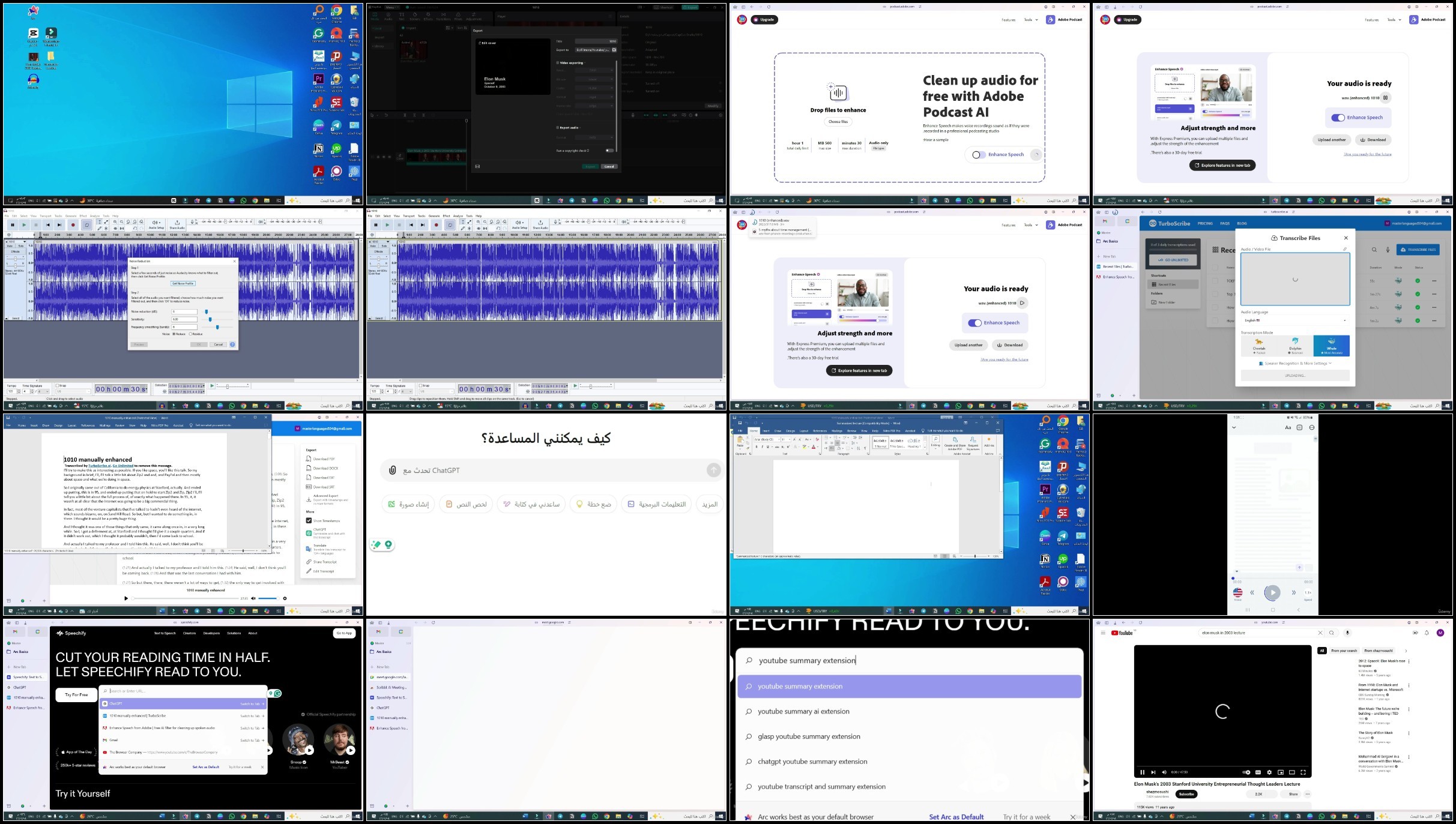The height and width of the screenshot is (824, 1456).
Task: Click YouTube voice search microphone
Action: coord(1347,633)
